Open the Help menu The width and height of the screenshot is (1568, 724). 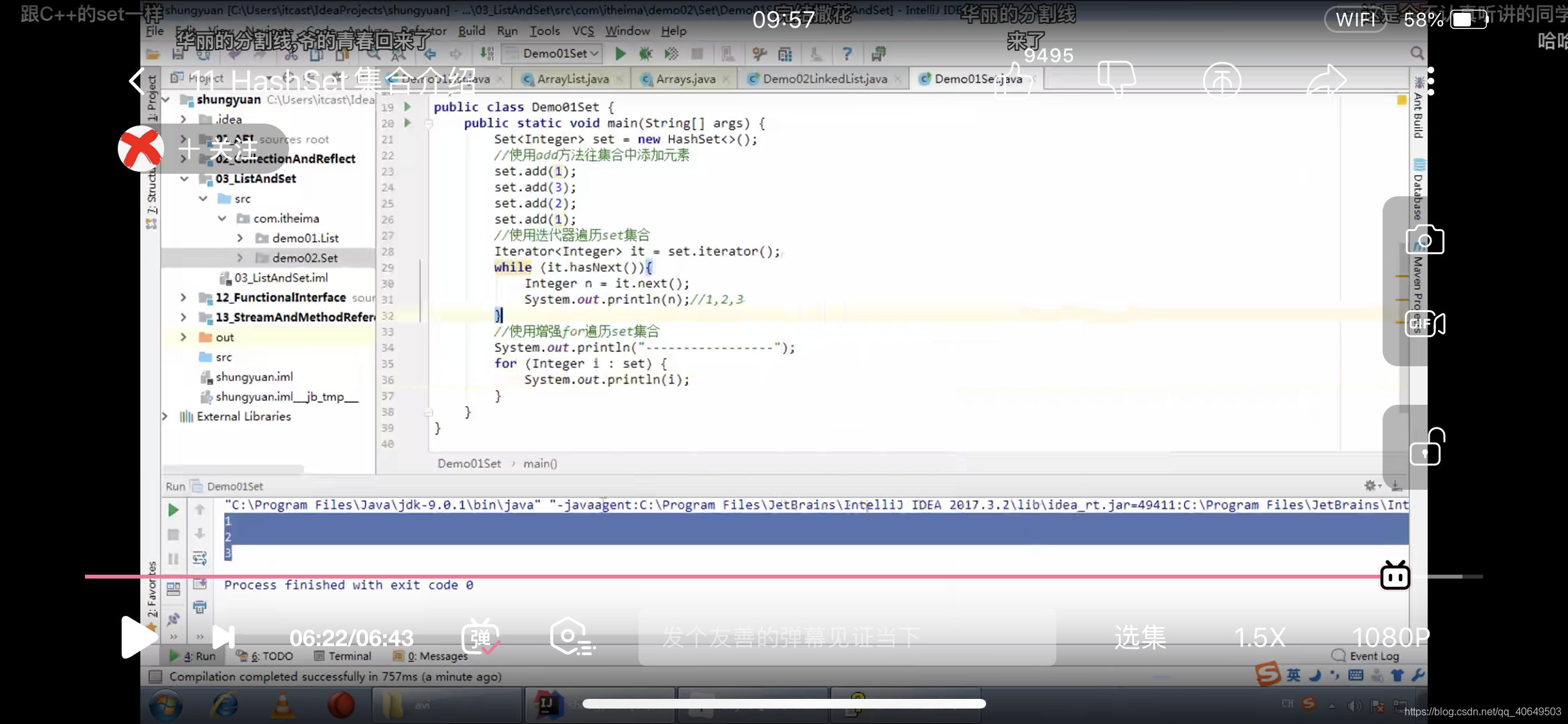pos(674,31)
